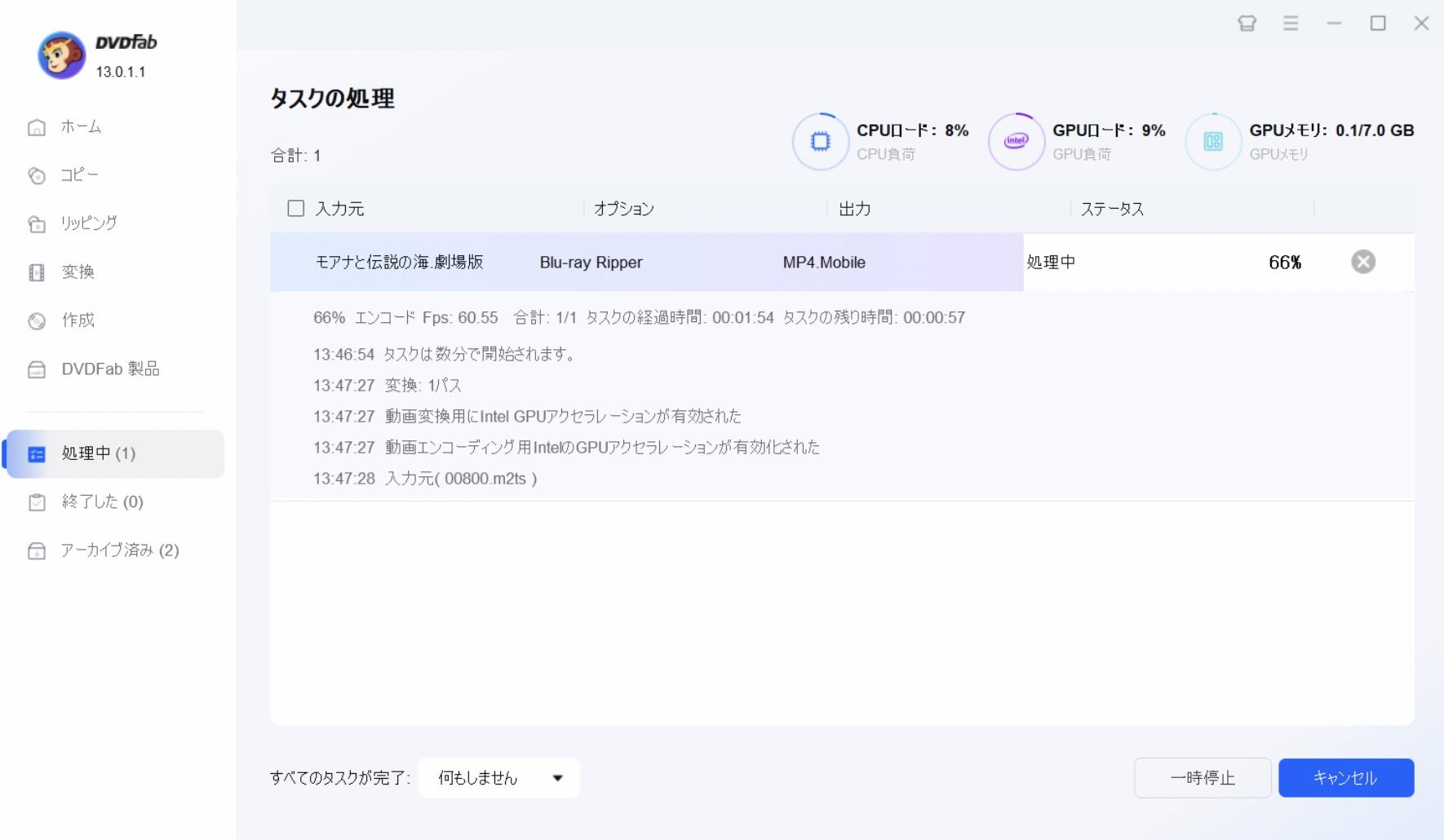The image size is (1444, 840).
Task: Click the 入力元 column header label
Action: [x=339, y=210]
